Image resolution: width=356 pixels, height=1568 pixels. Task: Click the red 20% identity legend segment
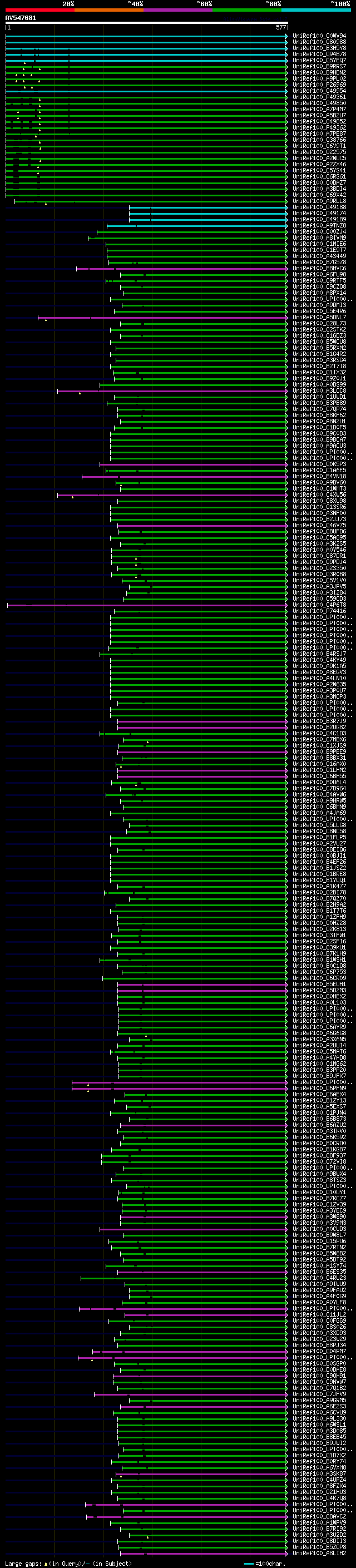pos(39,10)
